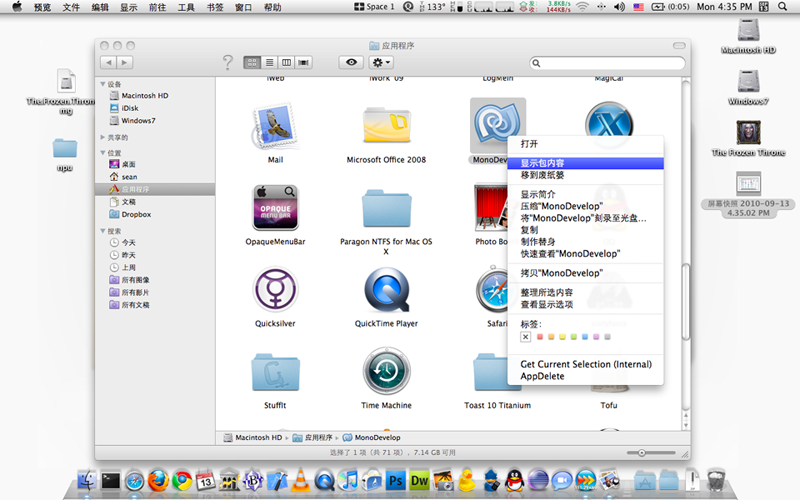The width and height of the screenshot is (800, 500).
Task: Choose 压缩"MonoDevelop" in context menu
Action: click(x=586, y=206)
